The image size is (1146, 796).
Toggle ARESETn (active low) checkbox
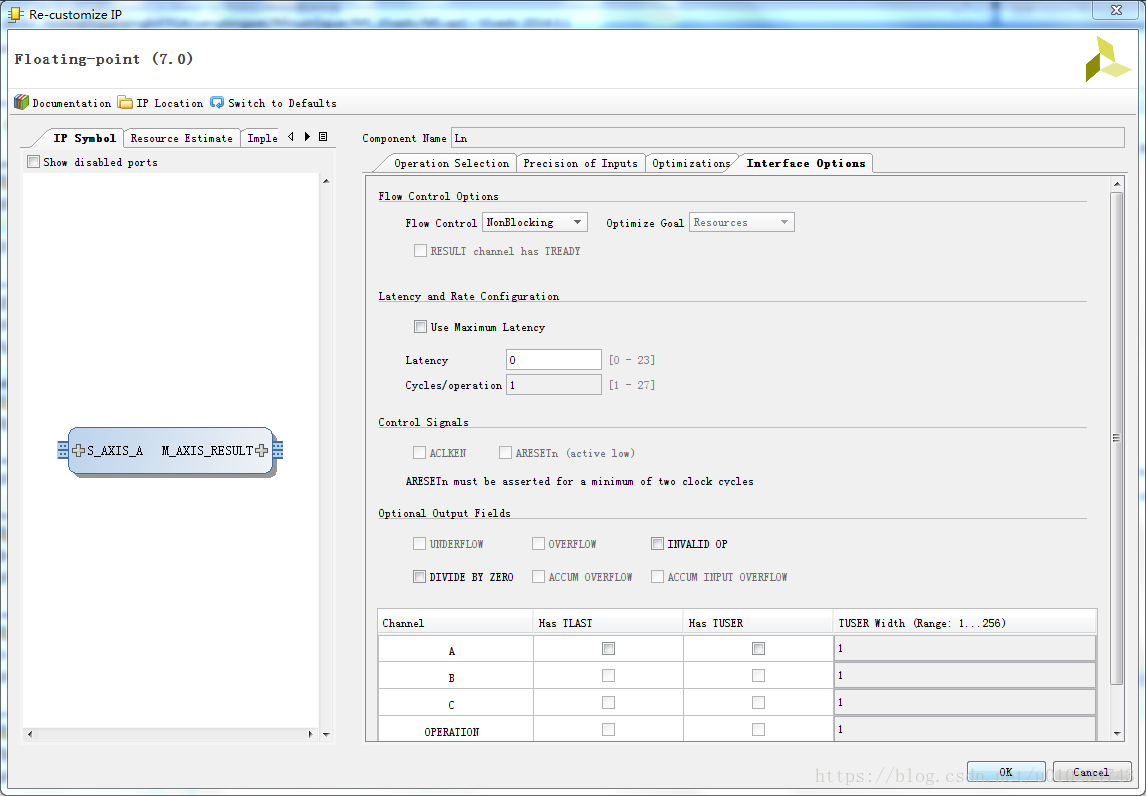[x=505, y=453]
